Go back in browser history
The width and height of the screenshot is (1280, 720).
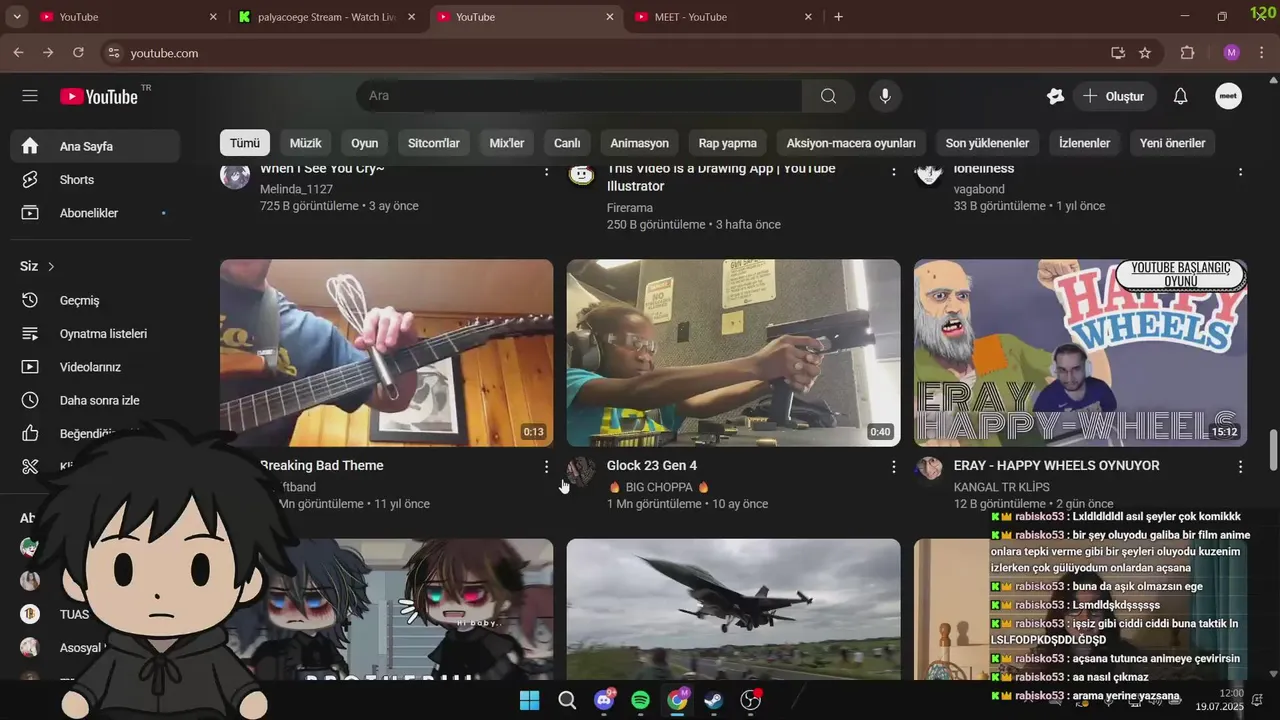[x=18, y=53]
